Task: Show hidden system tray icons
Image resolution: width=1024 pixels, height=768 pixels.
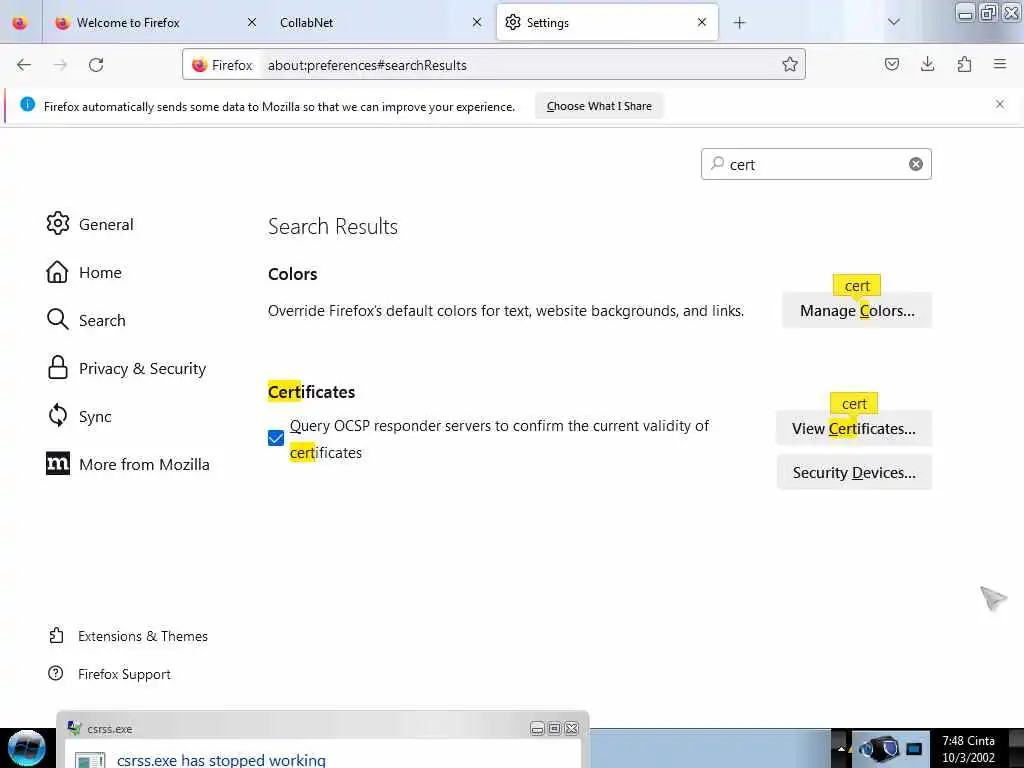Action: coord(841,748)
